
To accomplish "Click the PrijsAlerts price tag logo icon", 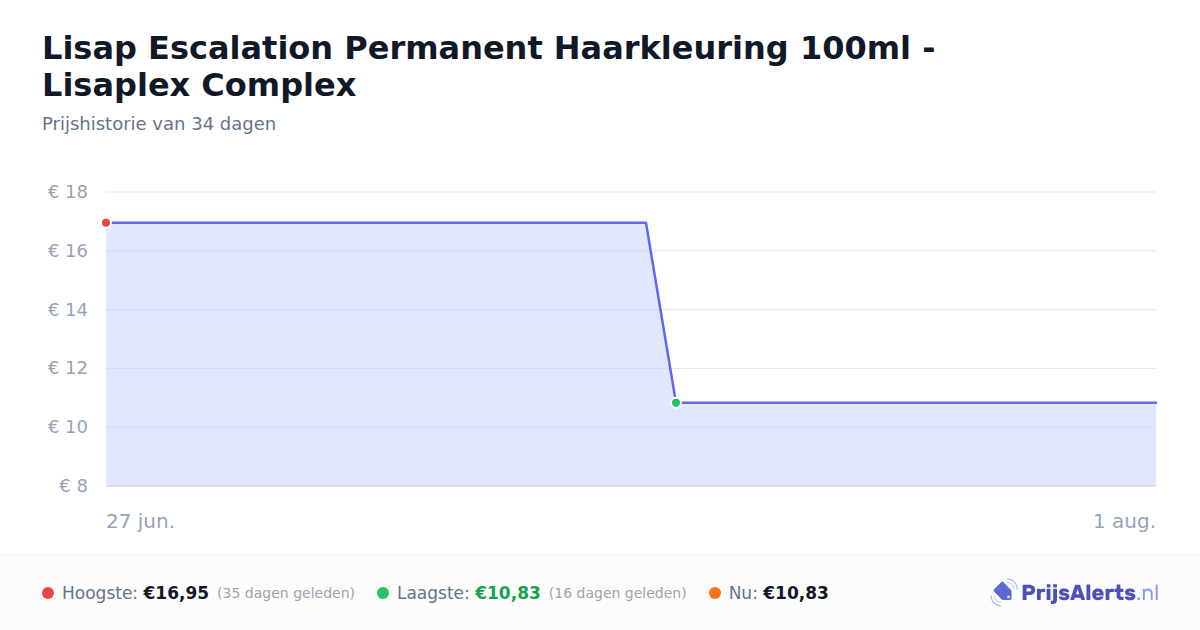I will 1003,593.
